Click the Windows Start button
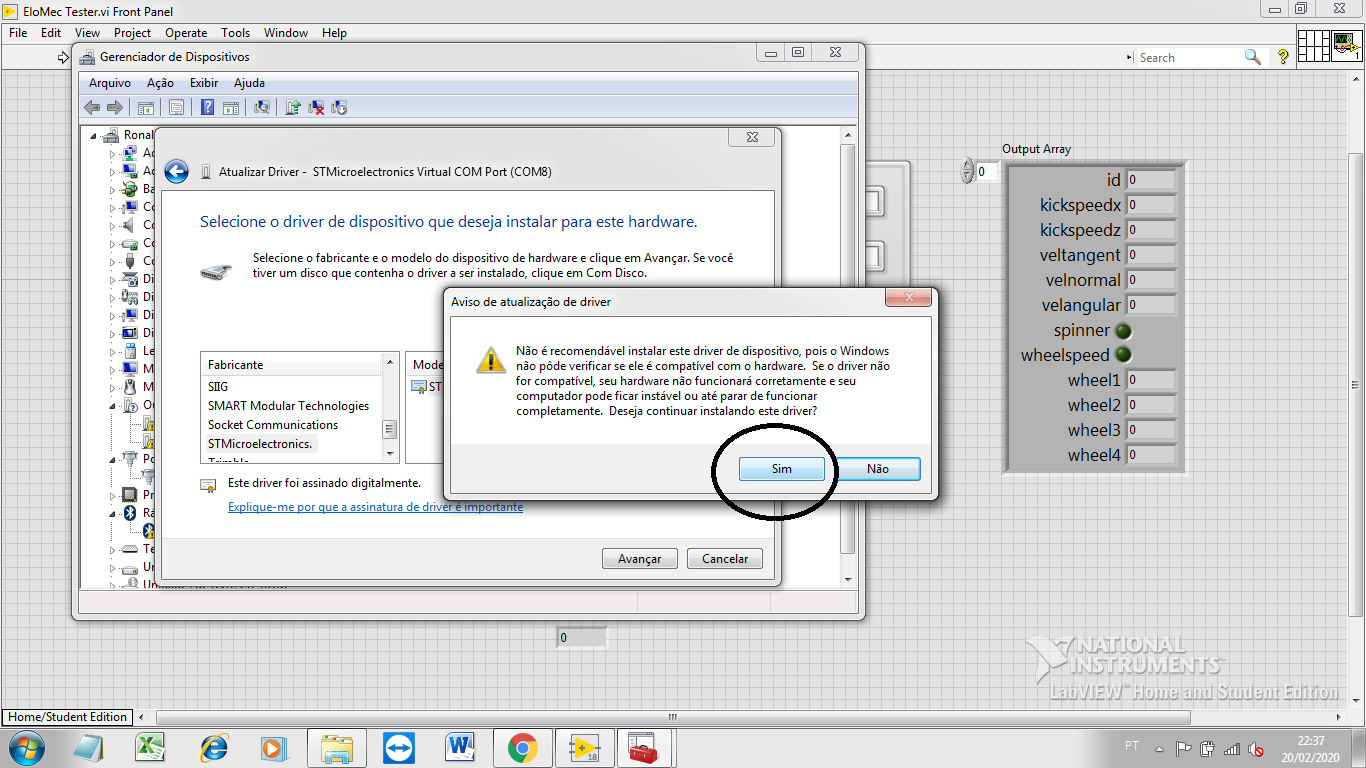1366x768 pixels. pyautogui.click(x=26, y=747)
